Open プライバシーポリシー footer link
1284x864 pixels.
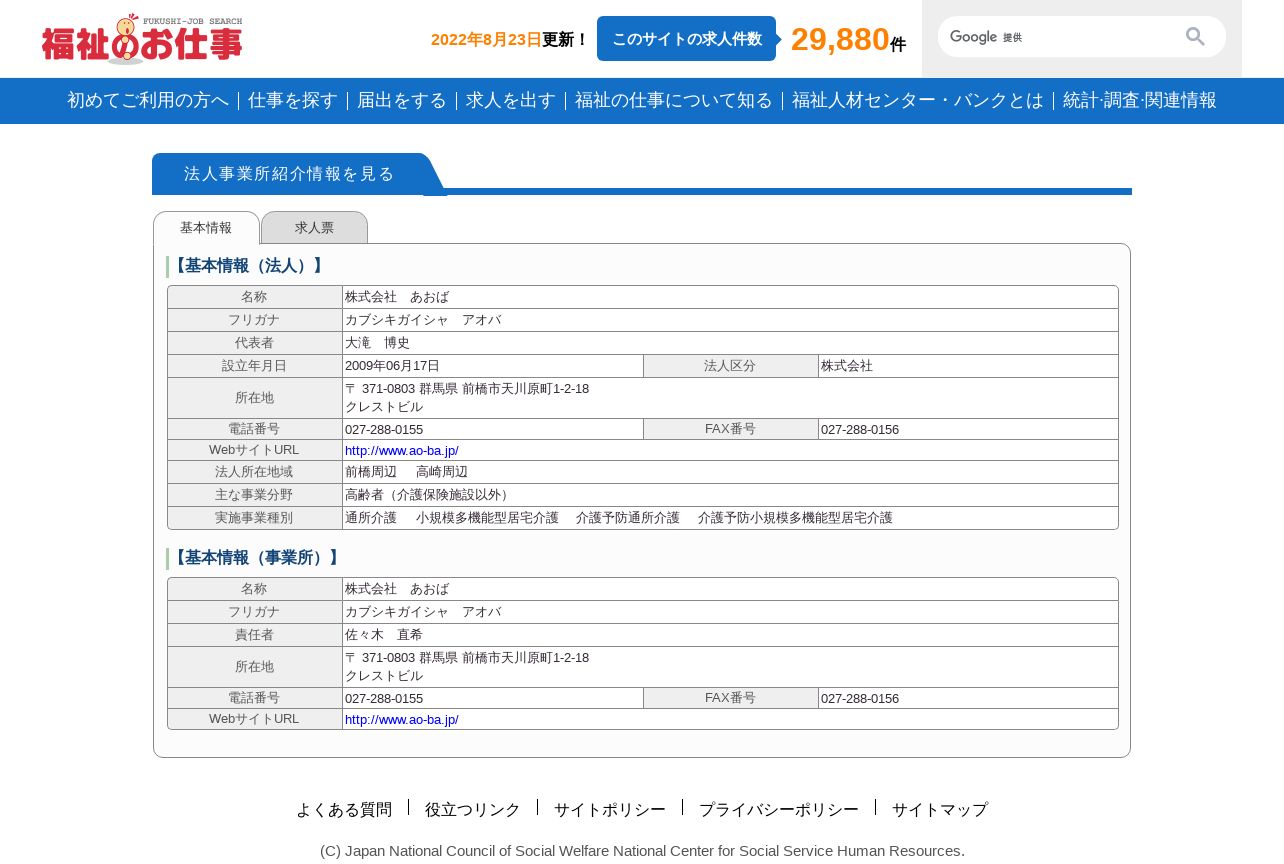(x=779, y=810)
